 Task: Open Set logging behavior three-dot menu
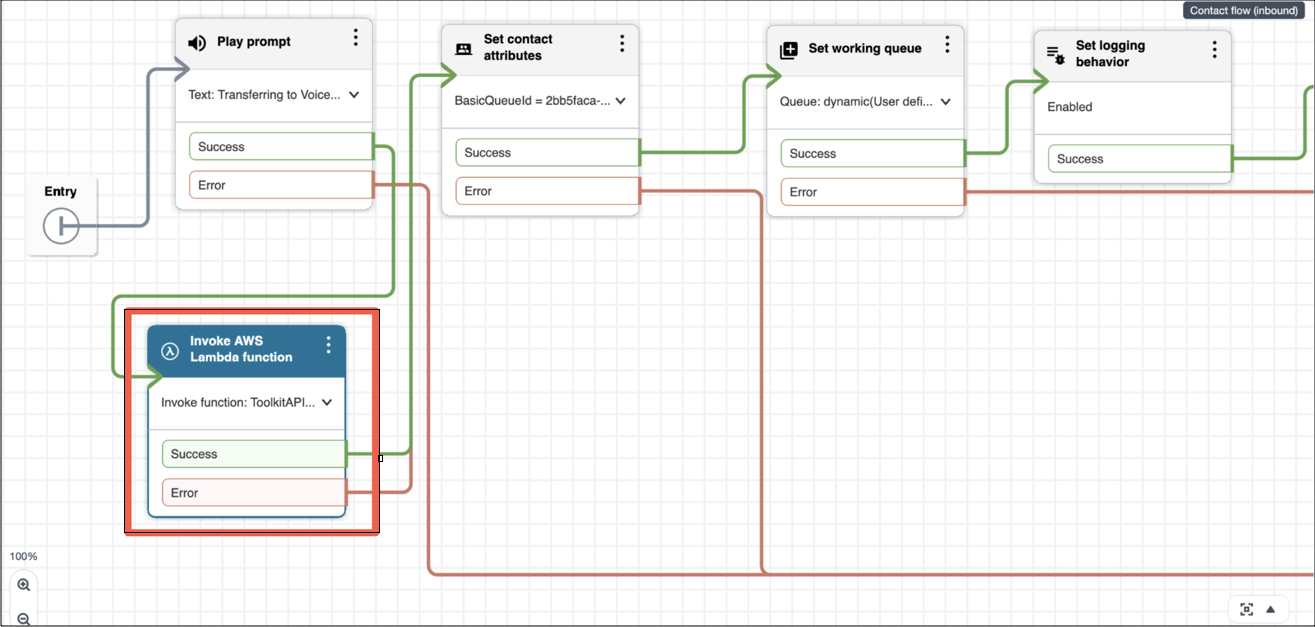tap(1214, 50)
